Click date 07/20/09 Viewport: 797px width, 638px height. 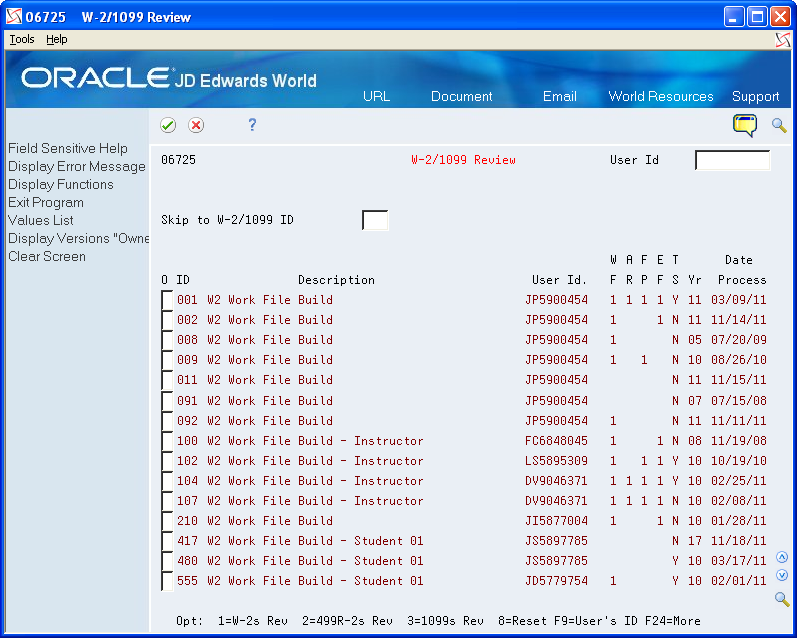click(x=739, y=340)
